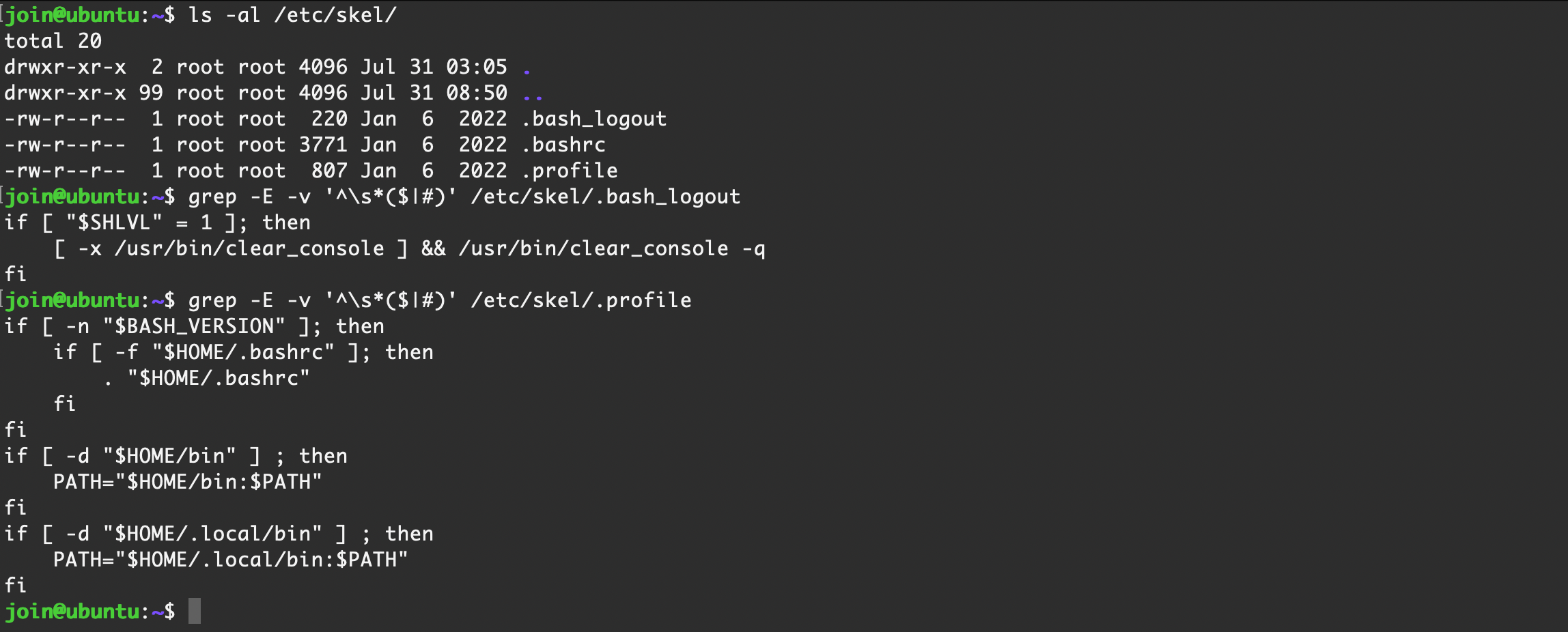This screenshot has height=632, width=1568.
Task: Click the last 'fi' output line
Action: click(16, 586)
